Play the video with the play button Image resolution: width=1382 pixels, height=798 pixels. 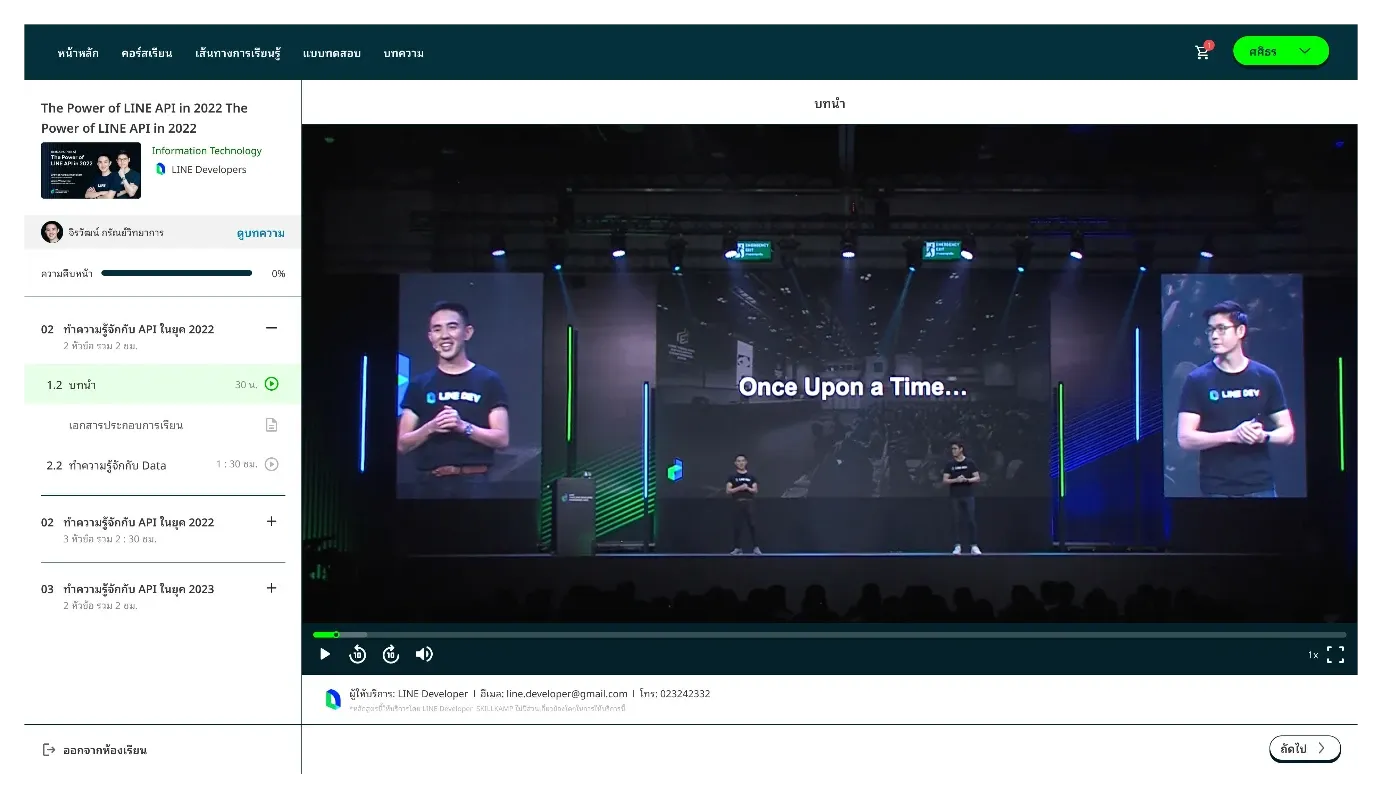[325, 654]
